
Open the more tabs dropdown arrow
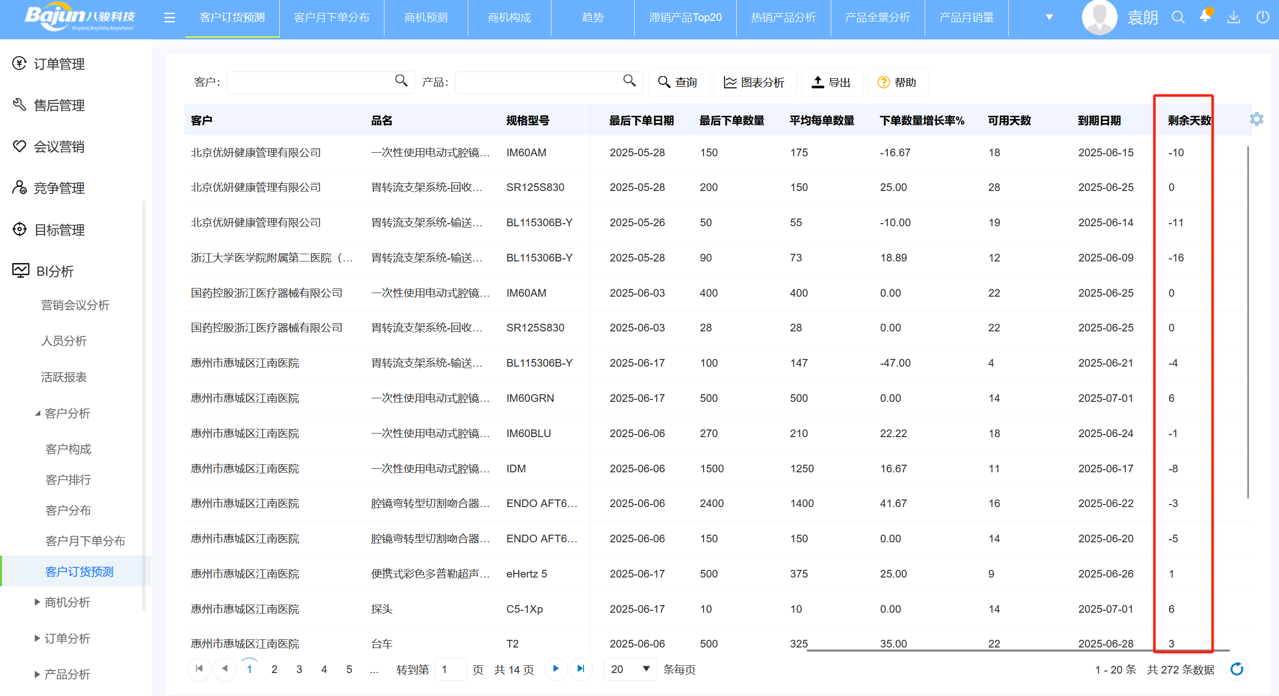(1049, 18)
